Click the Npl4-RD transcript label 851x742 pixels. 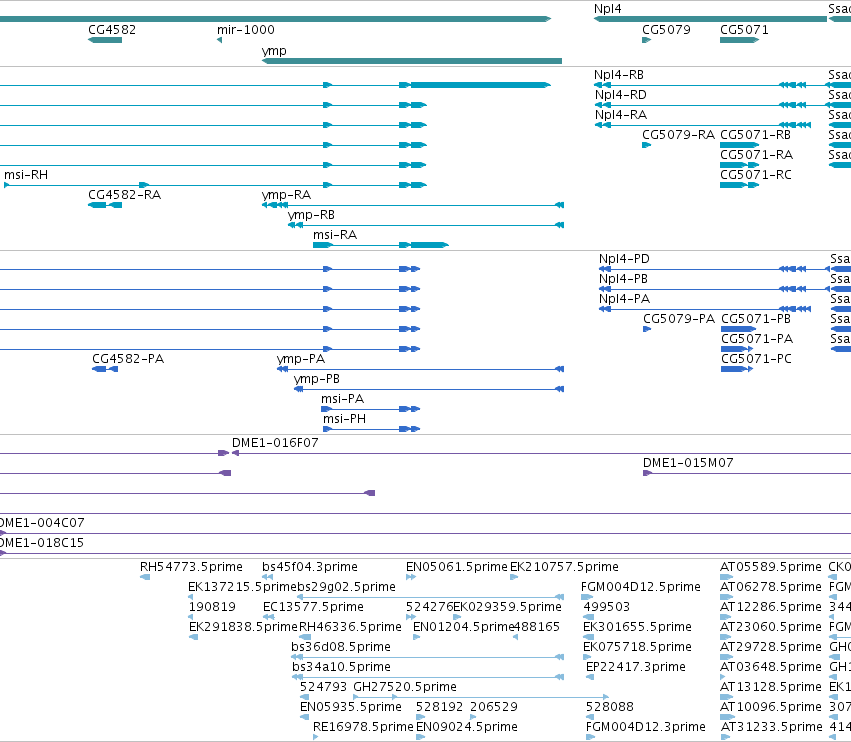point(620,94)
